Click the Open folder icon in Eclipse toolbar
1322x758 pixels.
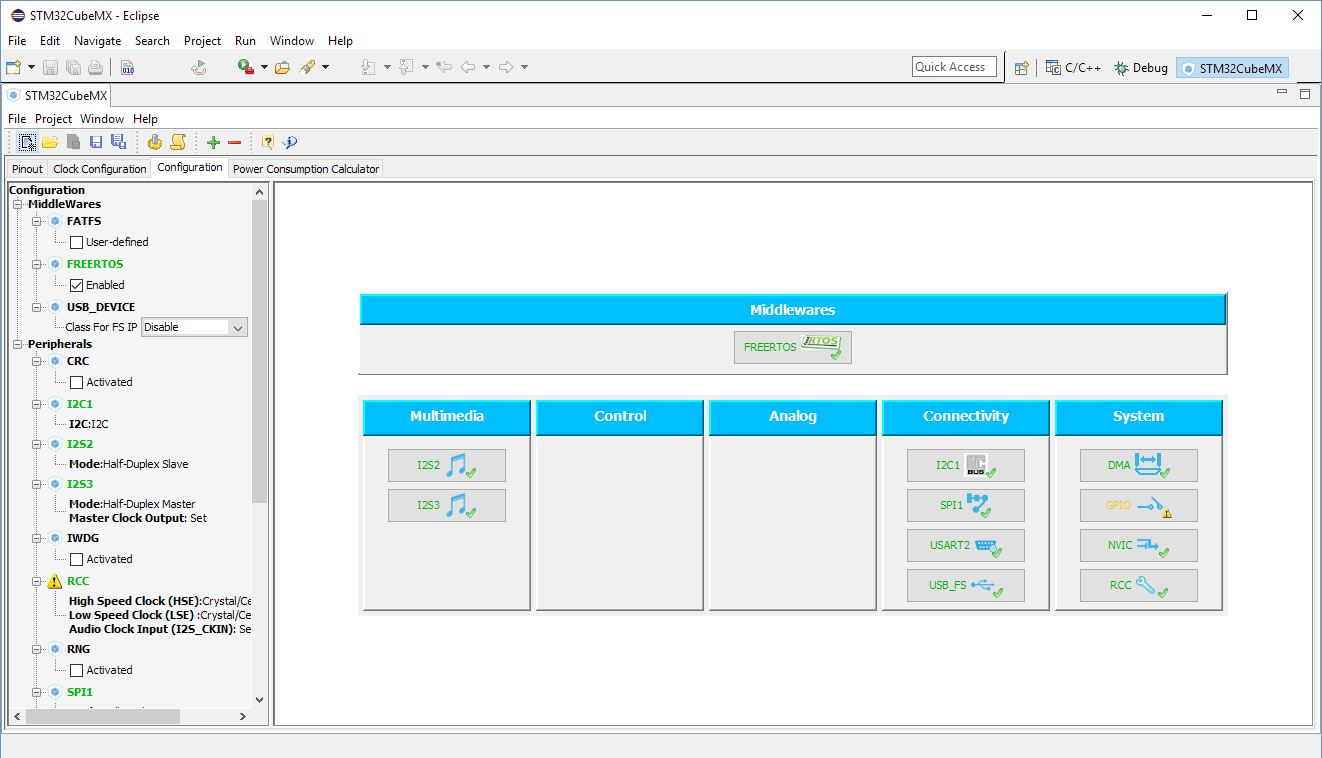pyautogui.click(x=283, y=67)
